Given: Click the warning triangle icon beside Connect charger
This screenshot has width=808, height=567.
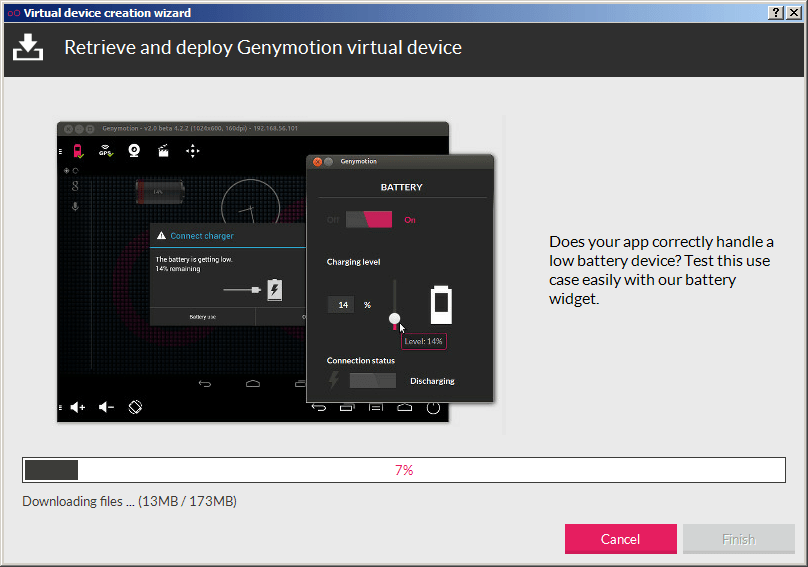Looking at the screenshot, I should (161, 236).
